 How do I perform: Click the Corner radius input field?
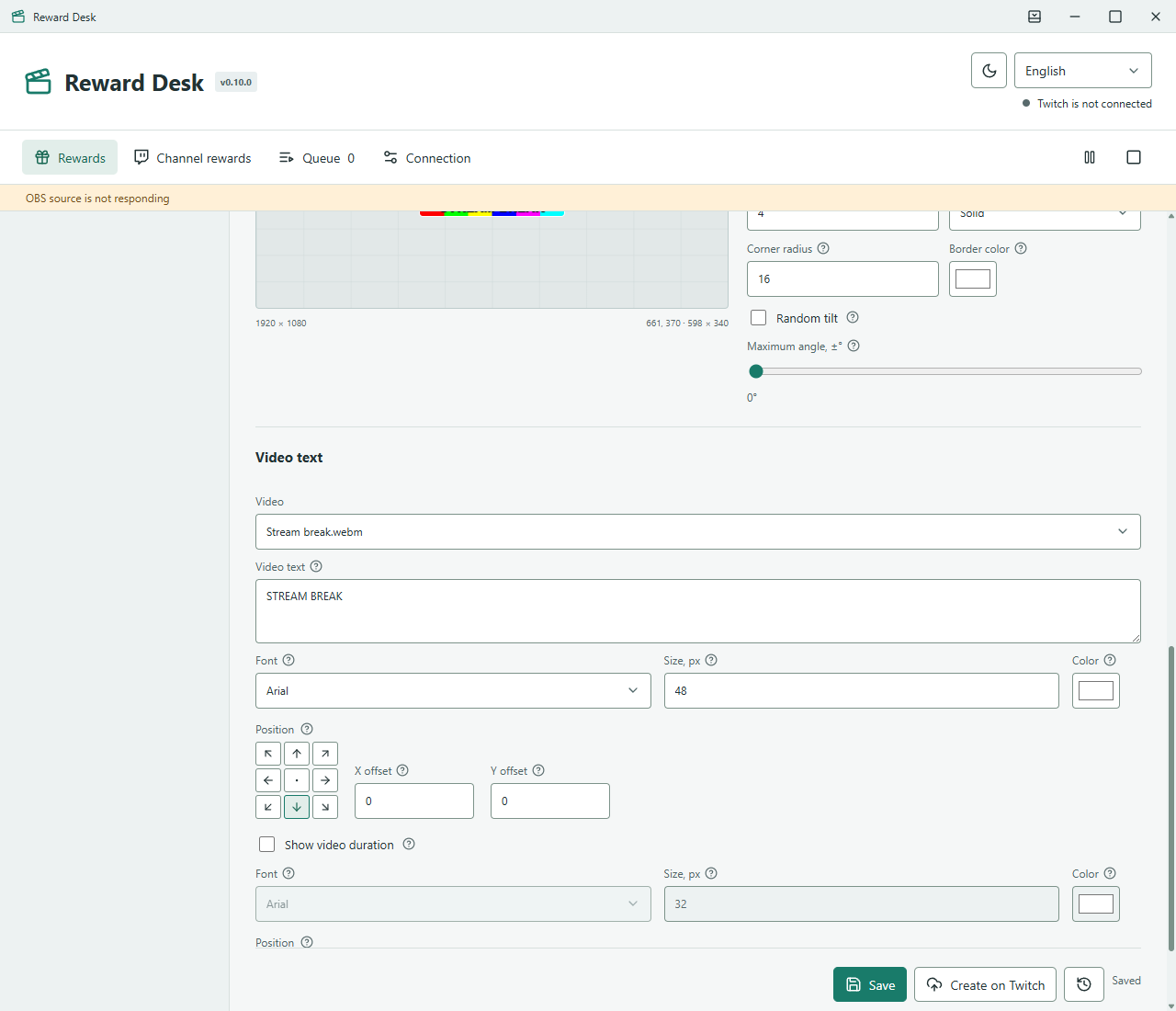842,278
